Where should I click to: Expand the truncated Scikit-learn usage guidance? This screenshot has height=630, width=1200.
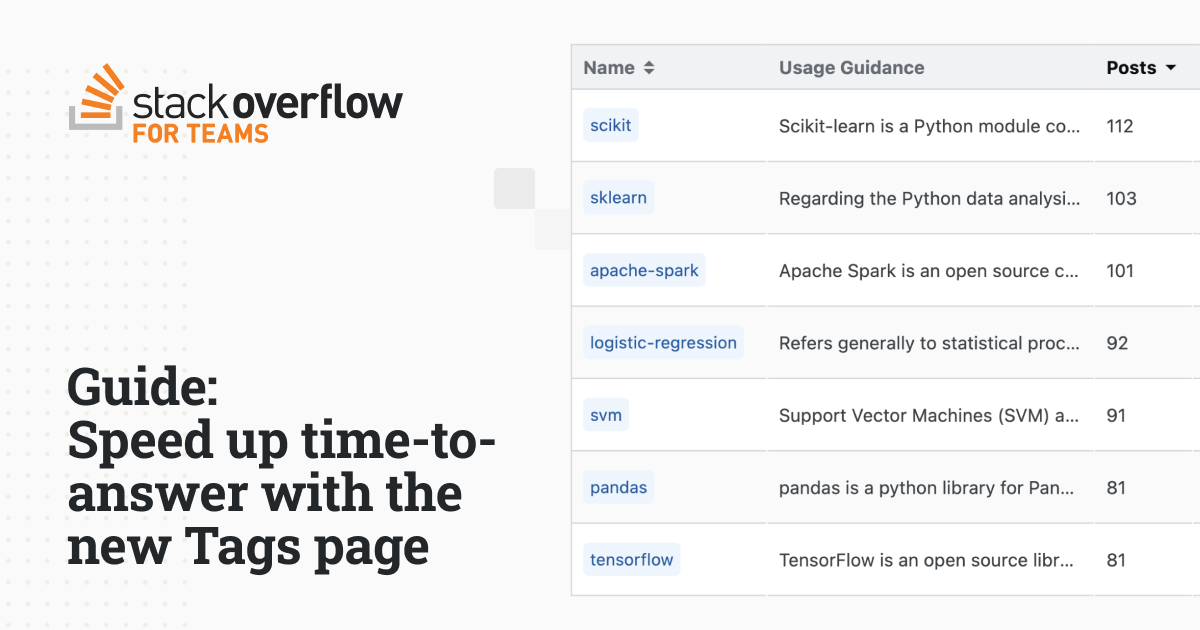point(929,126)
